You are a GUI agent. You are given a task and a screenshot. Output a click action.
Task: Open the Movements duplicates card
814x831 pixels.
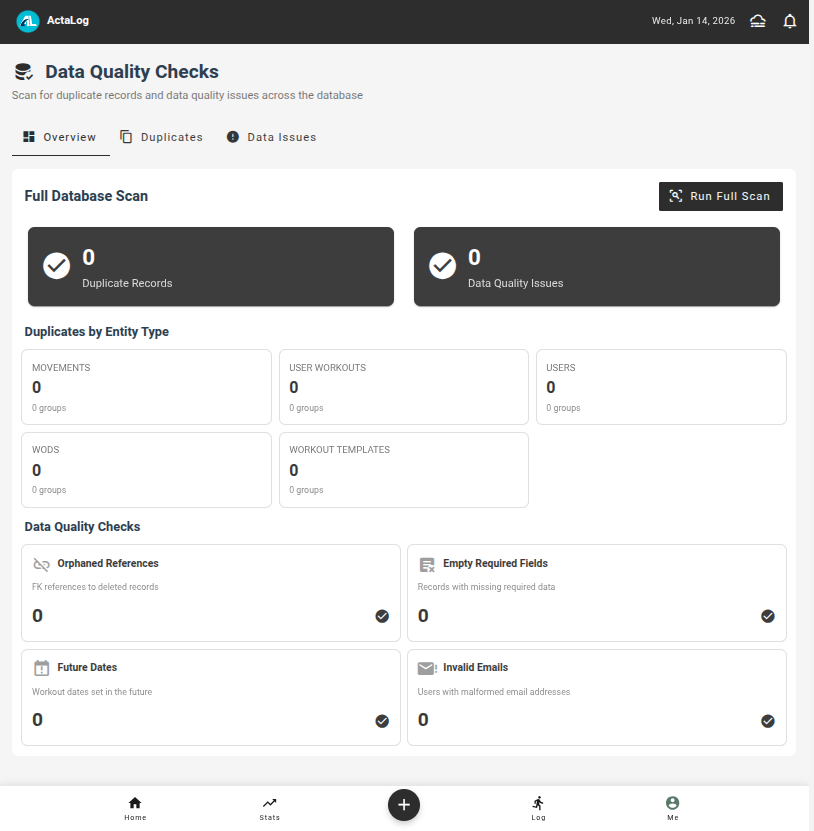146,387
